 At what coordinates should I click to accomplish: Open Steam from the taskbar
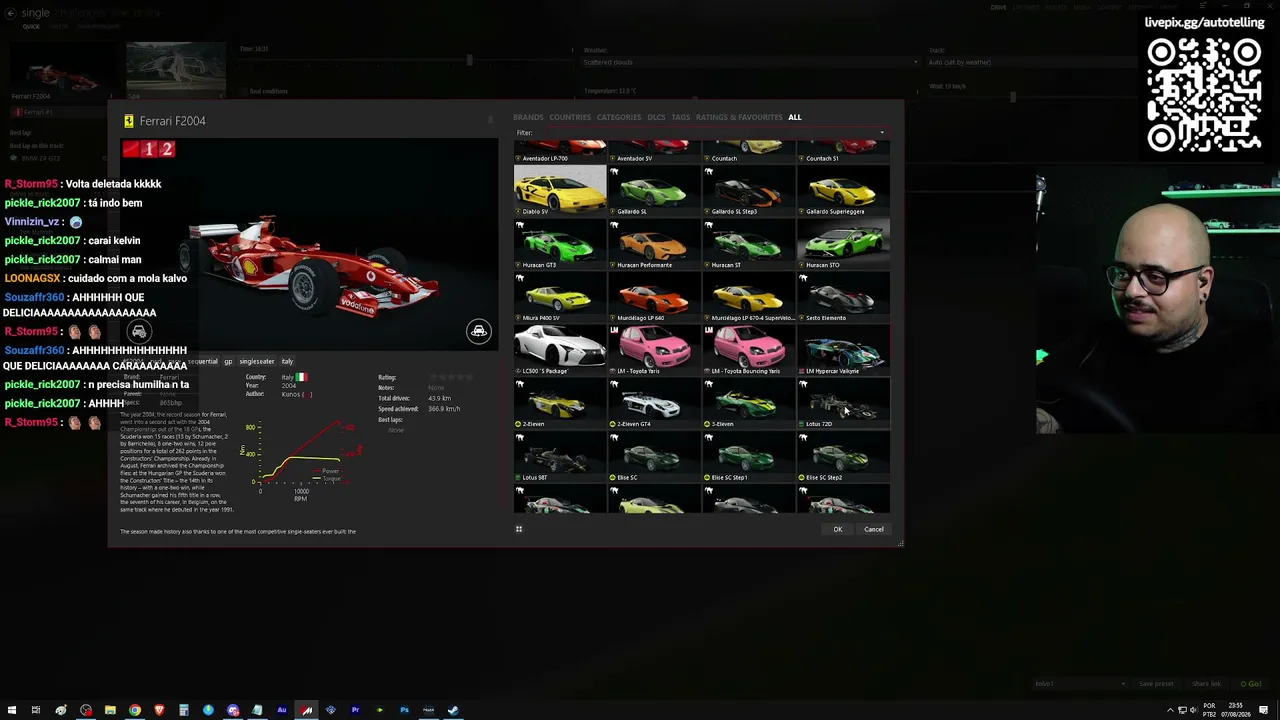click(453, 710)
